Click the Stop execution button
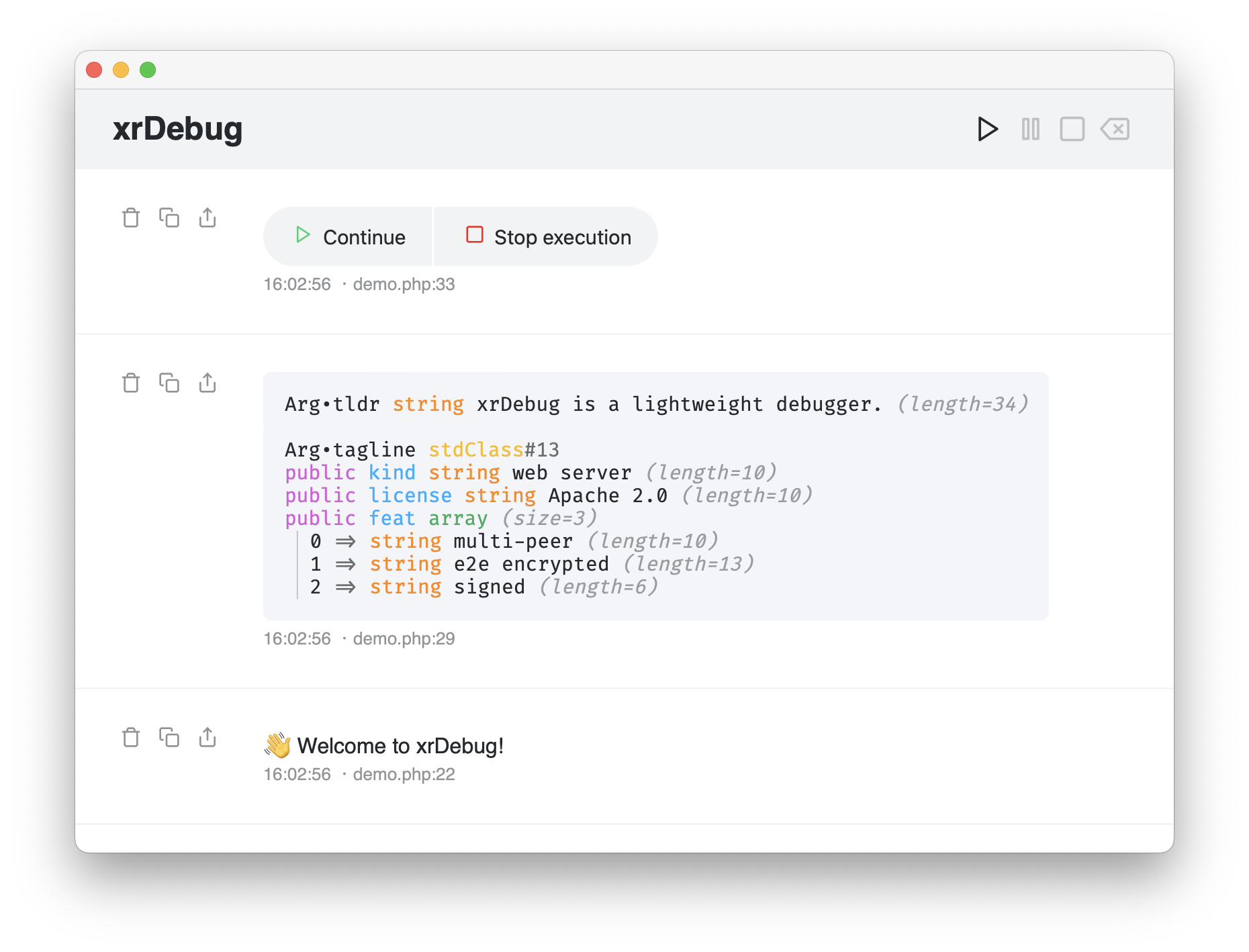This screenshot has width=1249, height=952. (546, 236)
